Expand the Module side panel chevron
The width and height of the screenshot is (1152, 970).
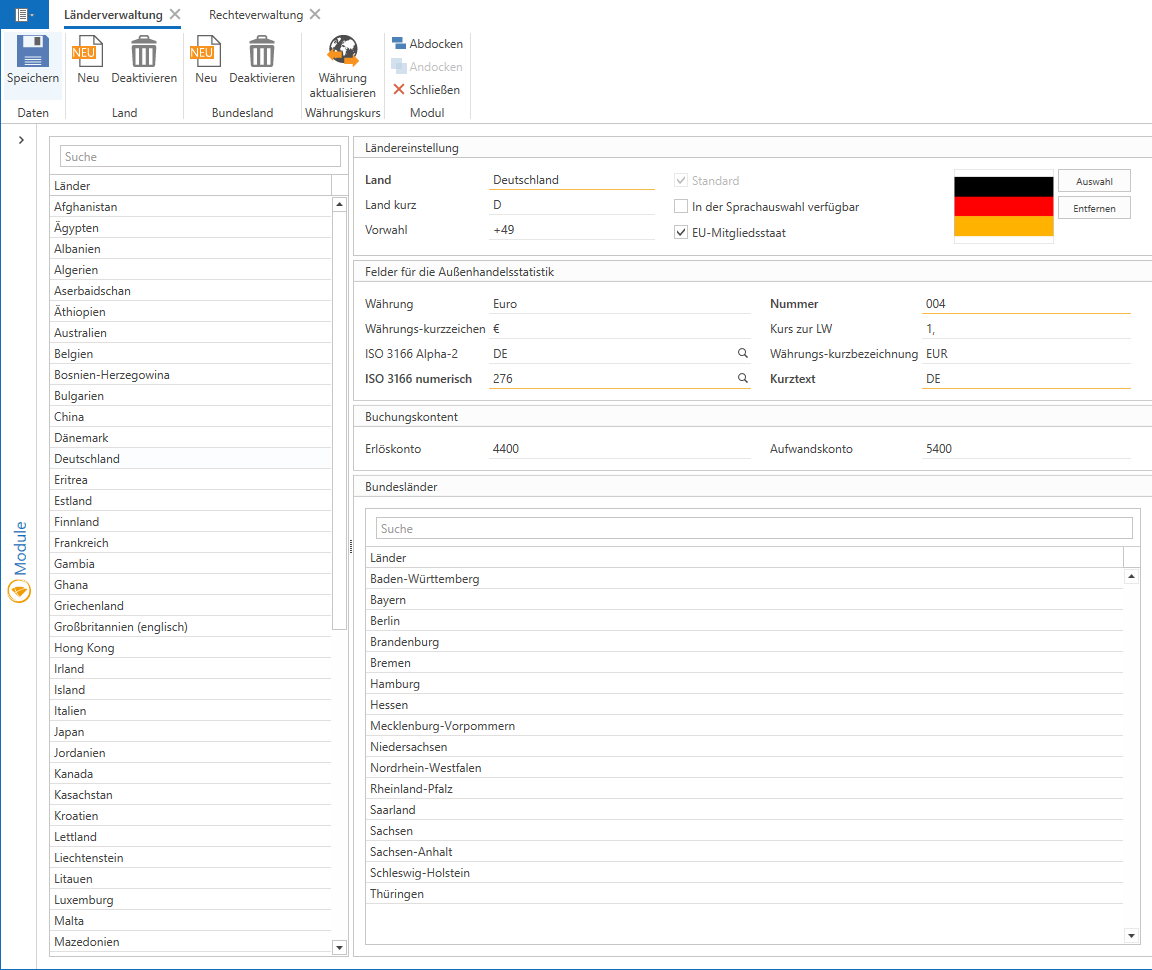(x=21, y=141)
